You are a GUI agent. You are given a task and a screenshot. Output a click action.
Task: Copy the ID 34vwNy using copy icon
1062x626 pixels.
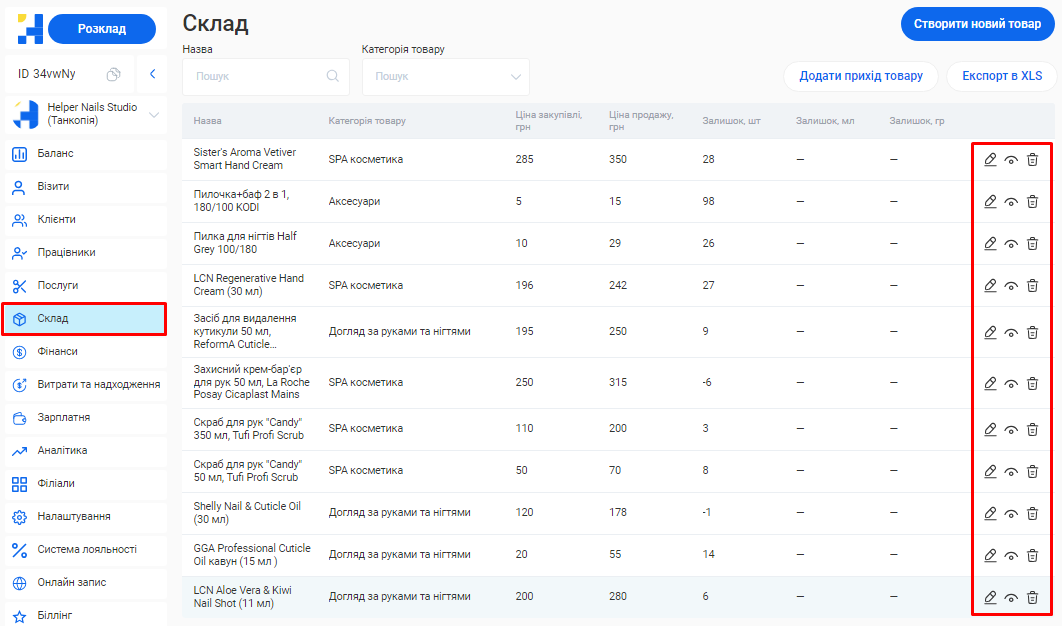114,74
